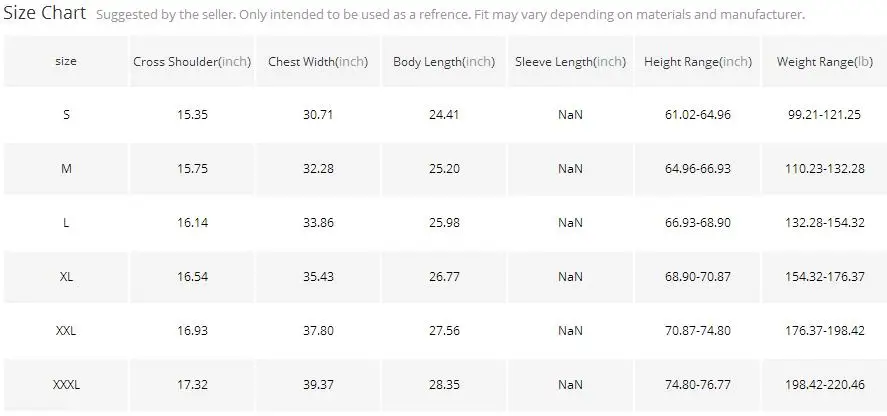This screenshot has width=887, height=416.
Task: Click the Height Range(inch) column header
Action: click(x=697, y=61)
